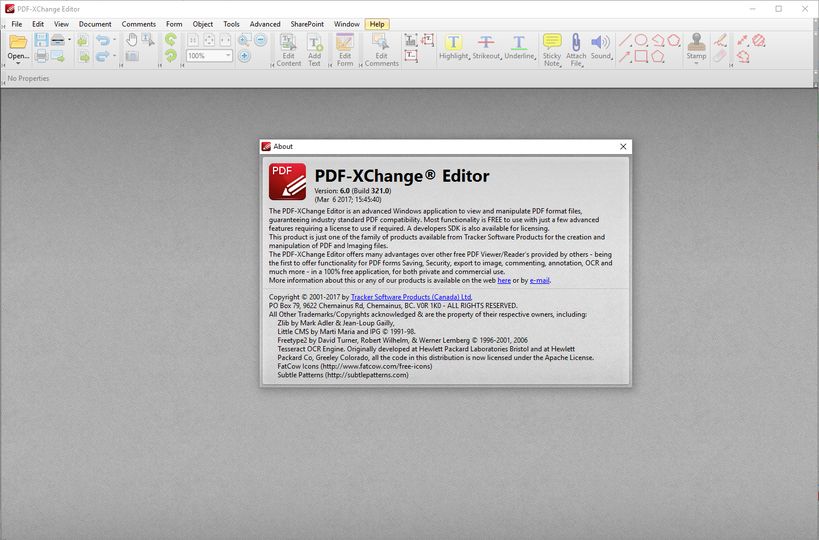Close the About dialog
Viewport: 819px width, 540px height.
pyautogui.click(x=623, y=147)
